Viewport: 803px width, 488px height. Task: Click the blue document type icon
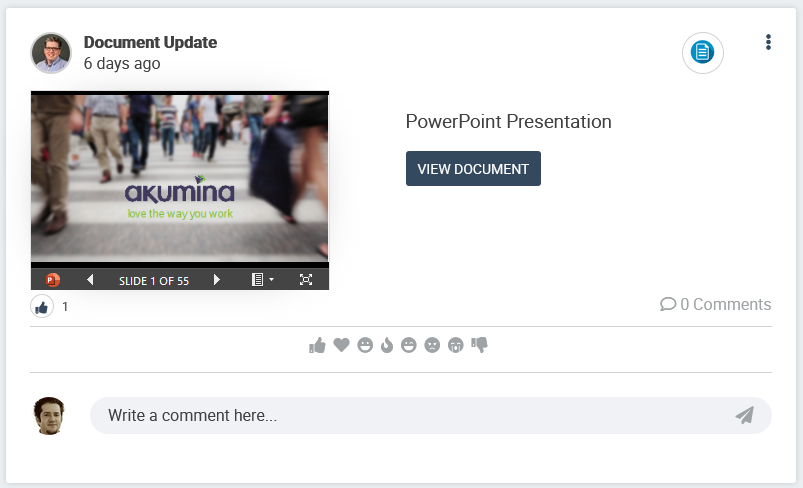pyautogui.click(x=703, y=52)
